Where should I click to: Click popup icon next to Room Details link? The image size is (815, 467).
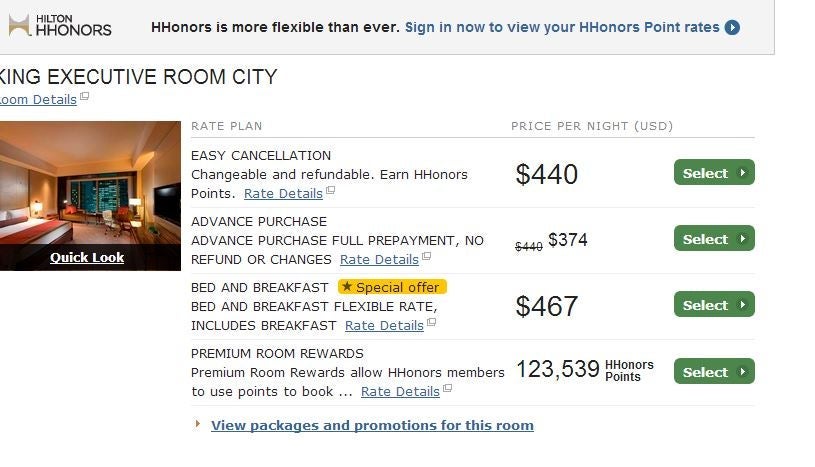pyautogui.click(x=85, y=96)
